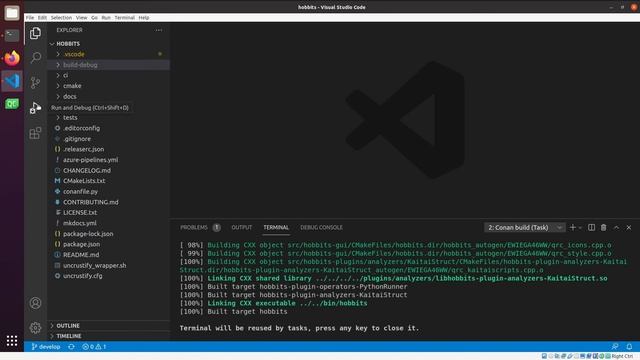Open the Search view in activity bar
Screen dimensions: 640x360
(x=36, y=58)
